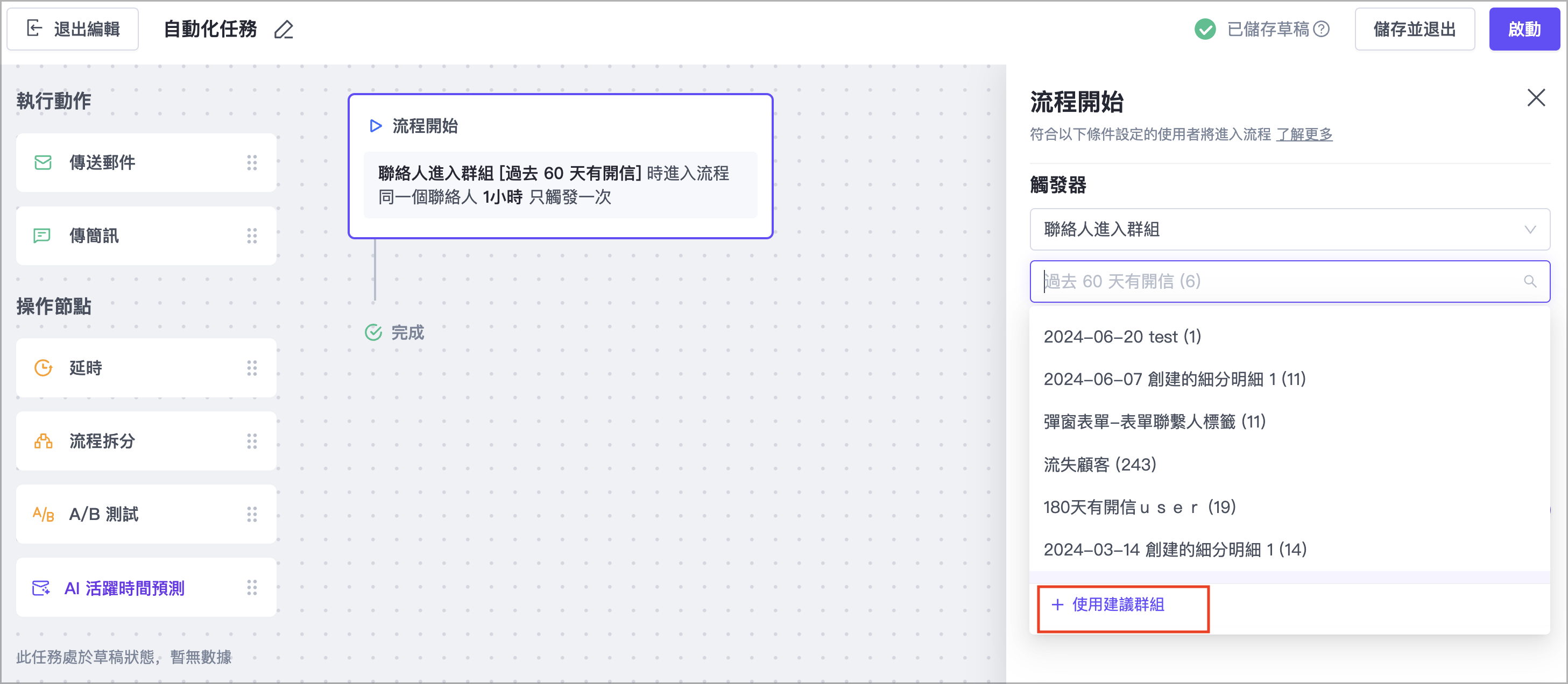The width and height of the screenshot is (1568, 684).
Task: Click the clock icon of 延時 node
Action: point(43,368)
